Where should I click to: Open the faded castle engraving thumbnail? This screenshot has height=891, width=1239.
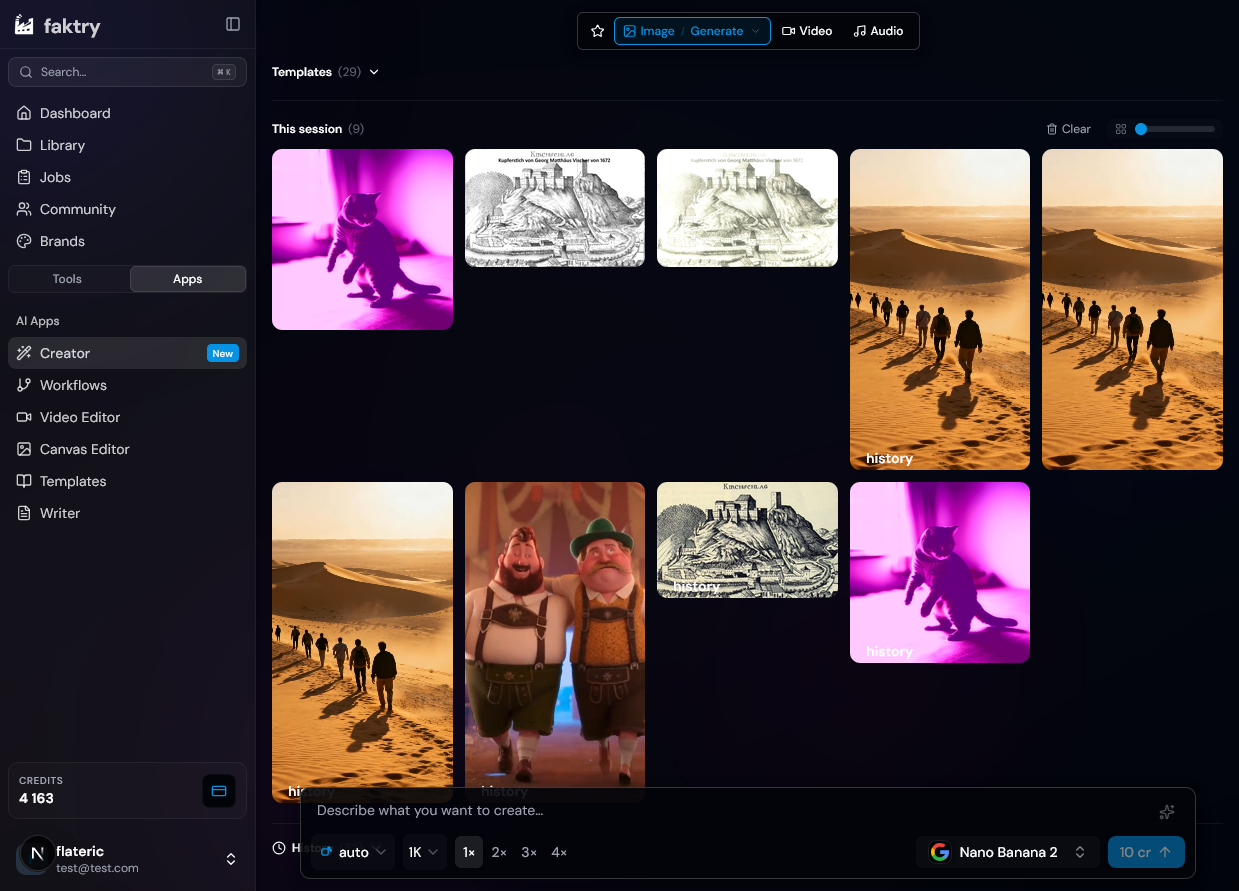[x=747, y=208]
